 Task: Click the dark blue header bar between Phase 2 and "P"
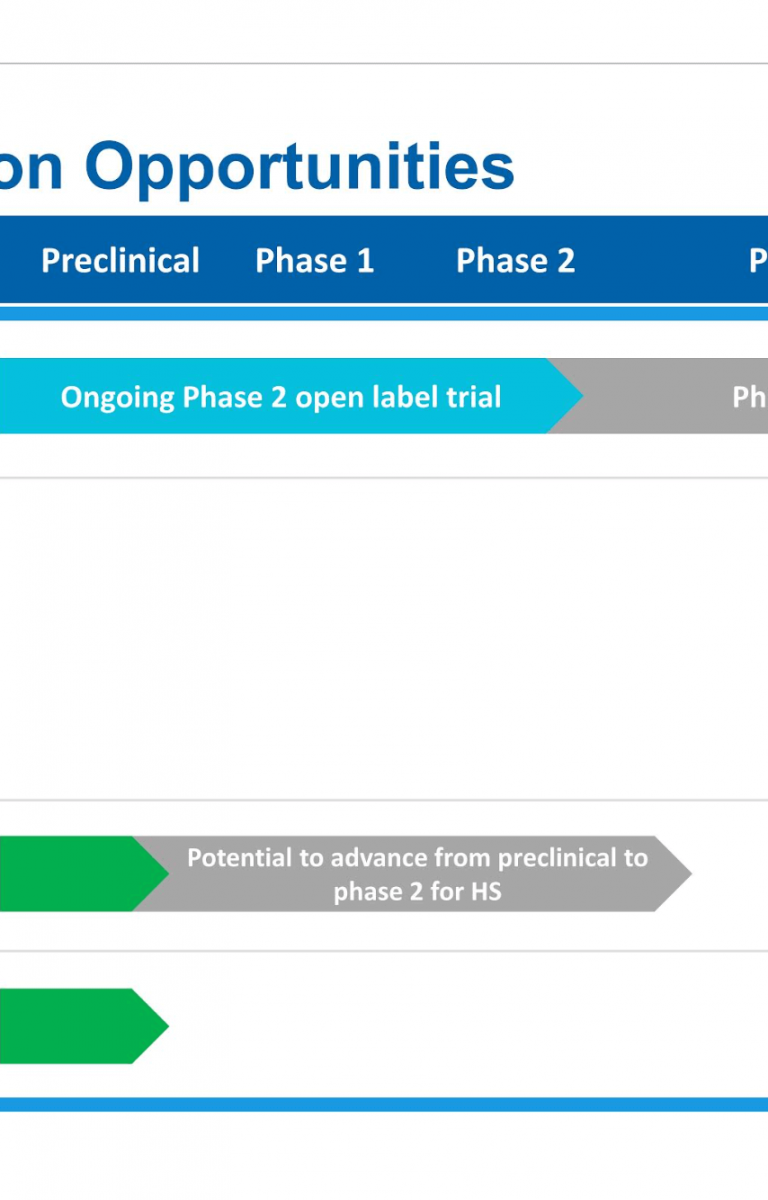tap(660, 261)
